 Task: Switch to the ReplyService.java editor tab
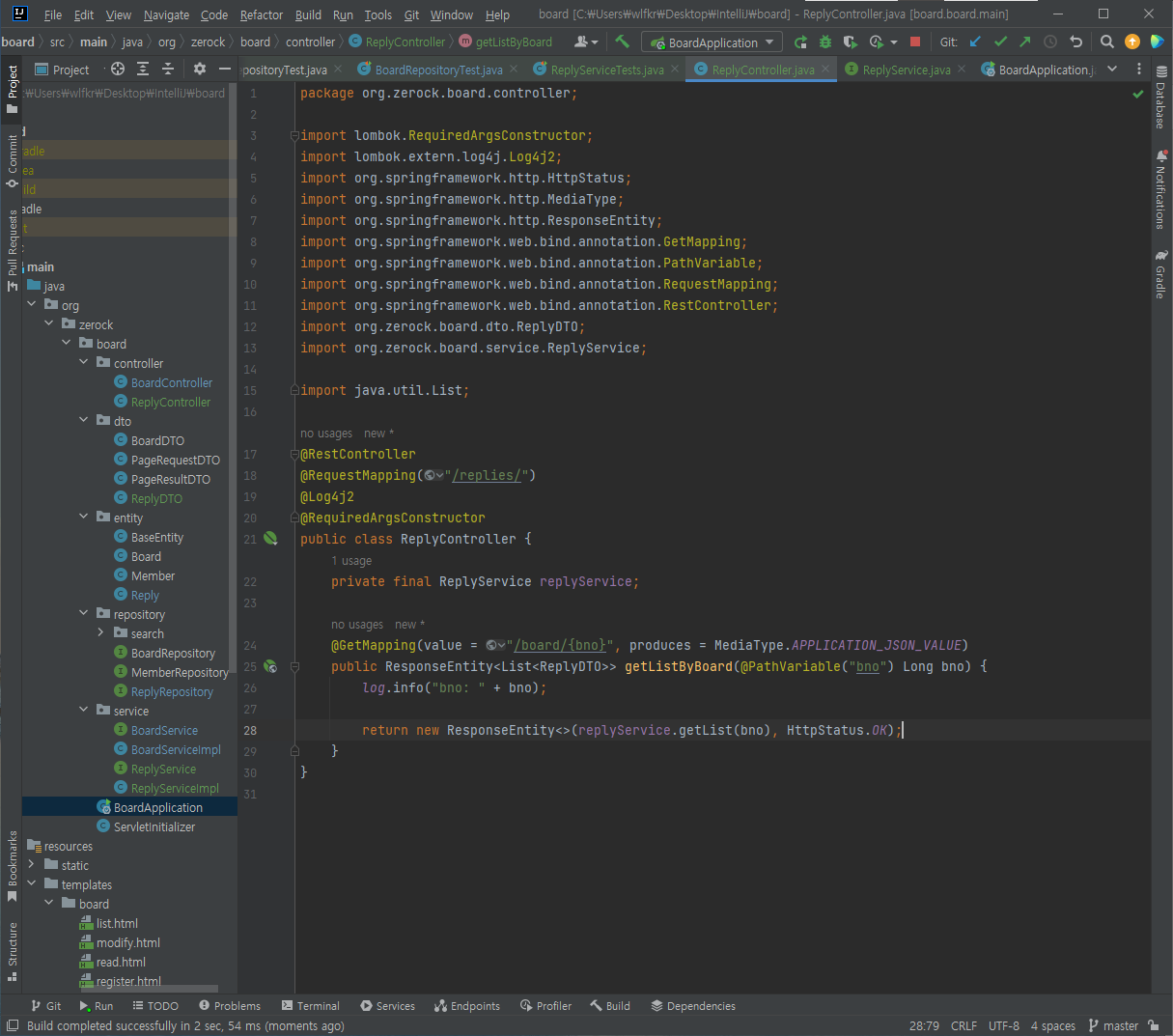(x=907, y=70)
